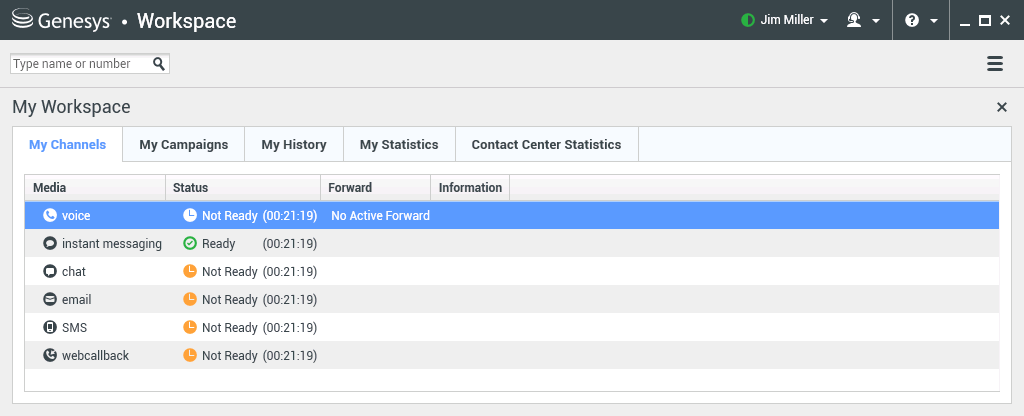Go to Contact Center Statistics tab
This screenshot has height=416, width=1024.
[x=546, y=145]
